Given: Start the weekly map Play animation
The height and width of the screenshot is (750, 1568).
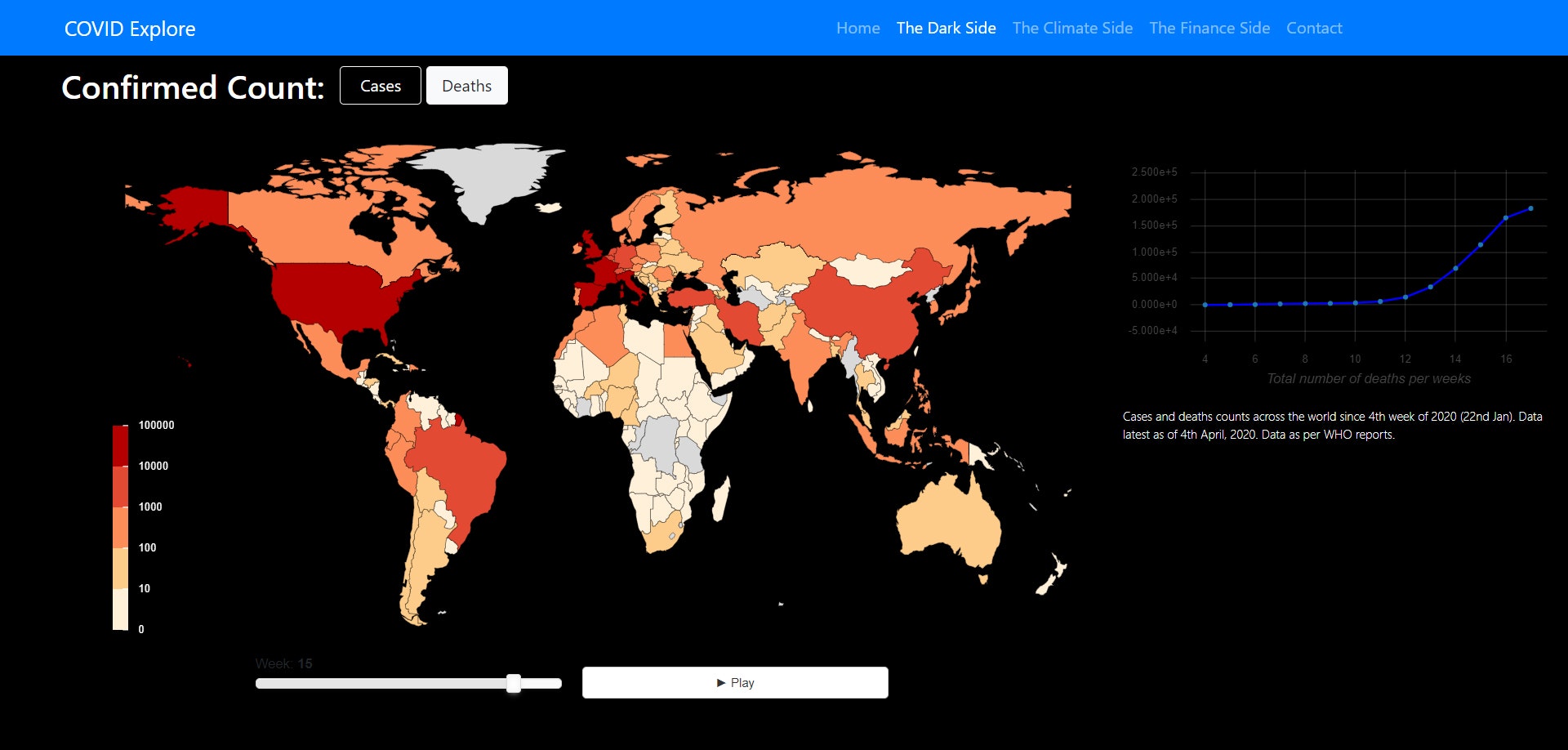Looking at the screenshot, I should (735, 683).
